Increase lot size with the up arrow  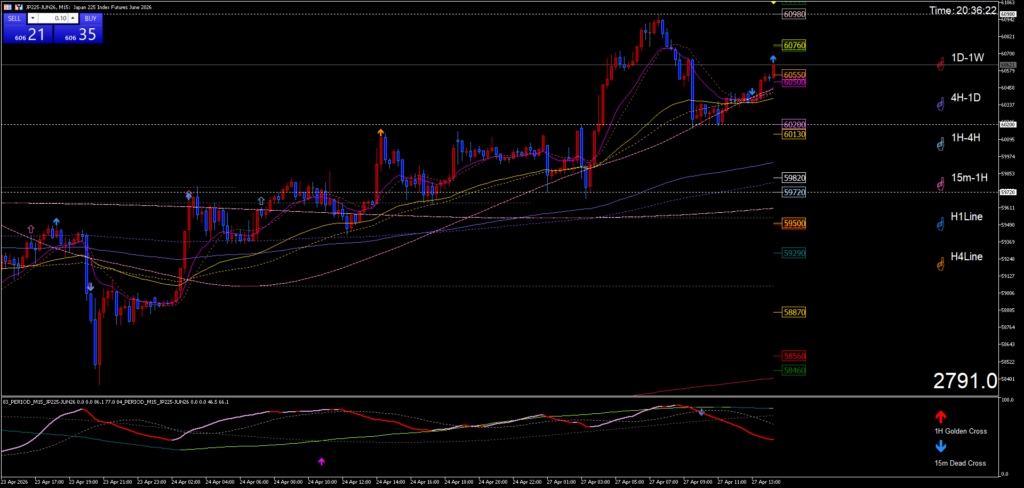point(71,19)
